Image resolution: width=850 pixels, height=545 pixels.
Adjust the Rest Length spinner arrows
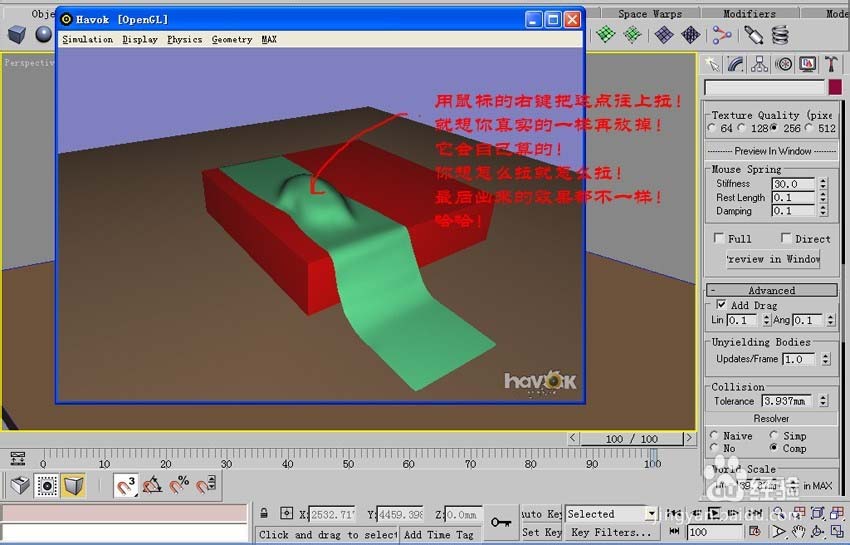823,197
